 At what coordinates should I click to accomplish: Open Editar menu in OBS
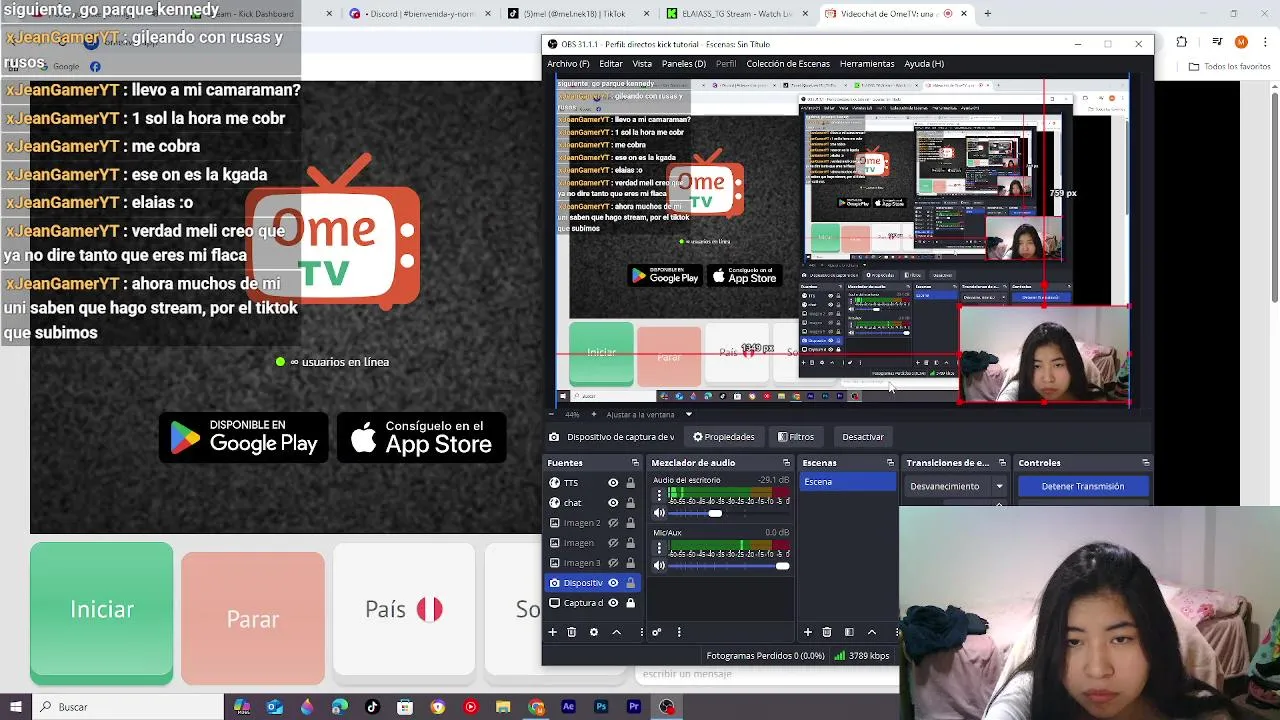tap(610, 64)
